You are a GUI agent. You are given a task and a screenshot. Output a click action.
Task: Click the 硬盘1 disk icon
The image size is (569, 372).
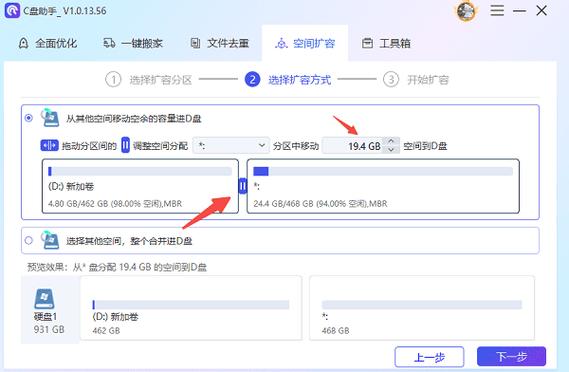click(45, 299)
